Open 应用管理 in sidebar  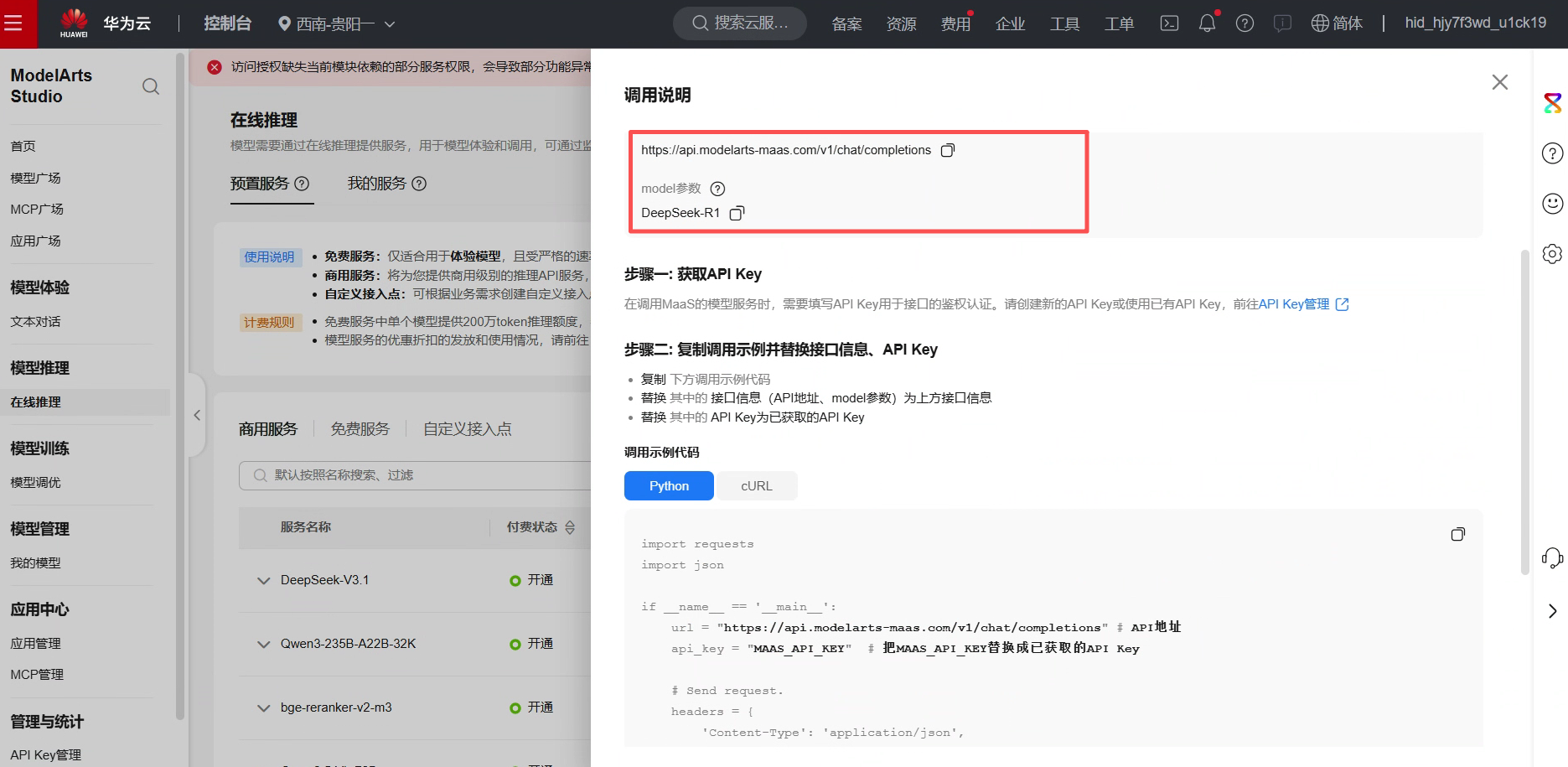(35, 644)
